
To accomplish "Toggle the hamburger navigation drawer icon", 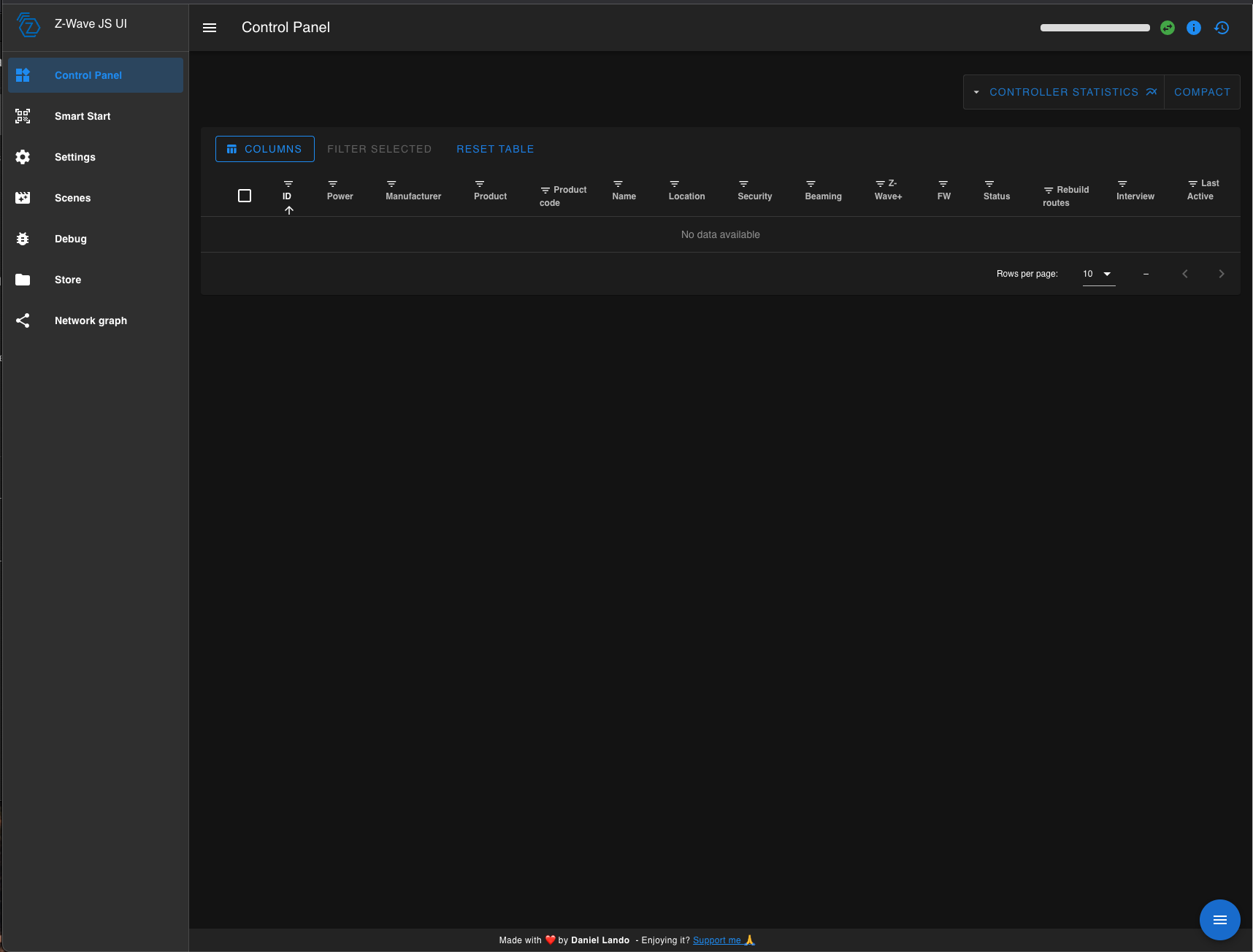I will point(210,28).
